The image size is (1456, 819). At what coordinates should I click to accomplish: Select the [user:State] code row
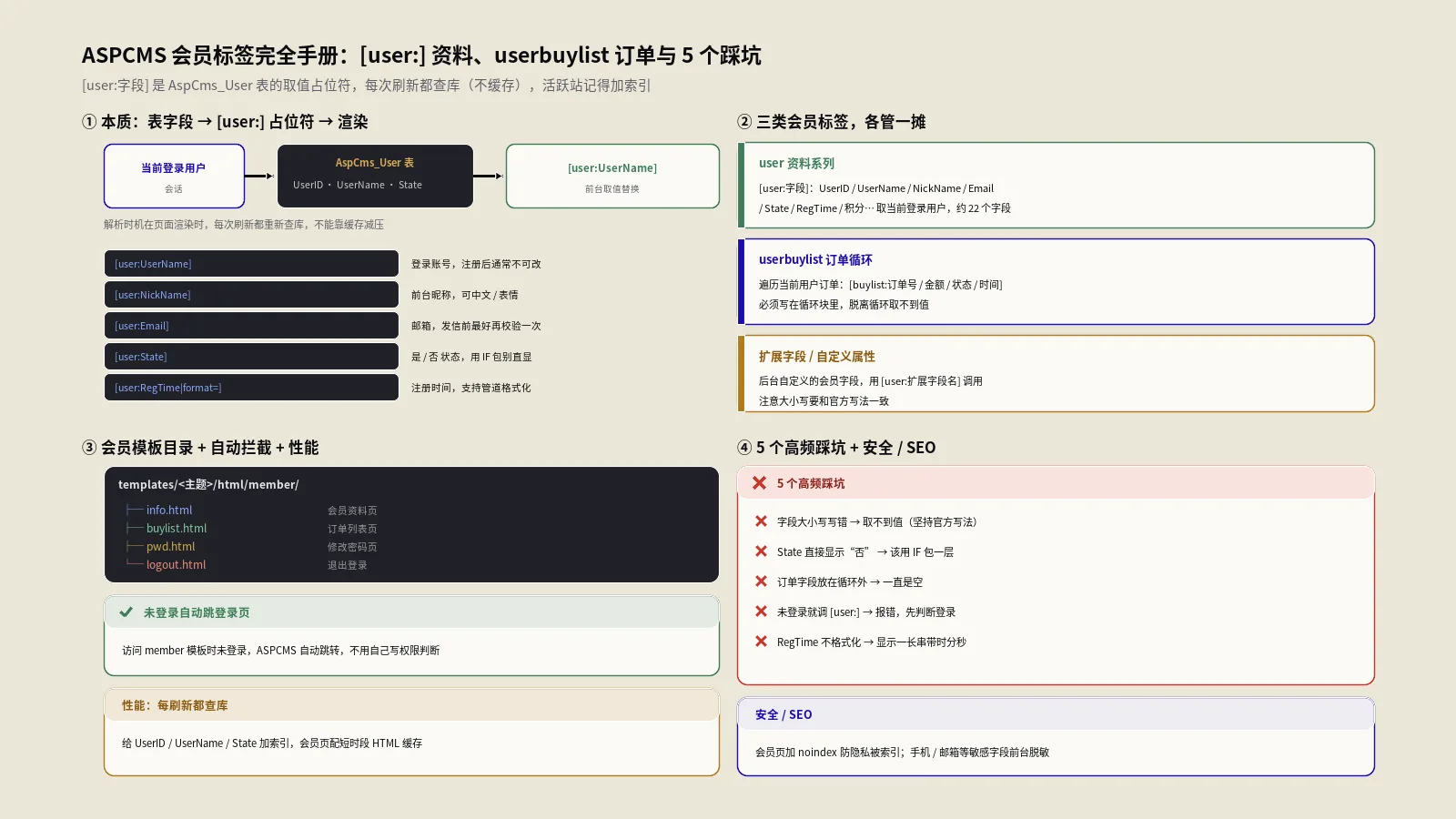pos(251,357)
